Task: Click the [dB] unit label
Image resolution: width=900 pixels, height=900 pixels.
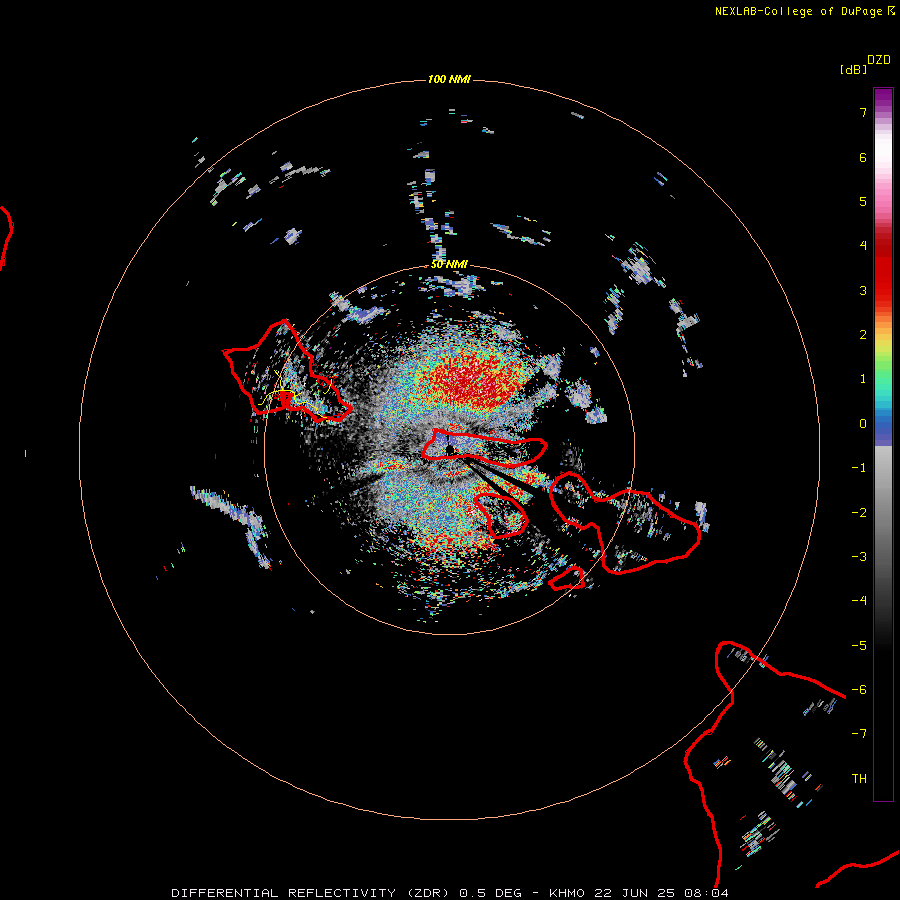Action: pos(853,69)
